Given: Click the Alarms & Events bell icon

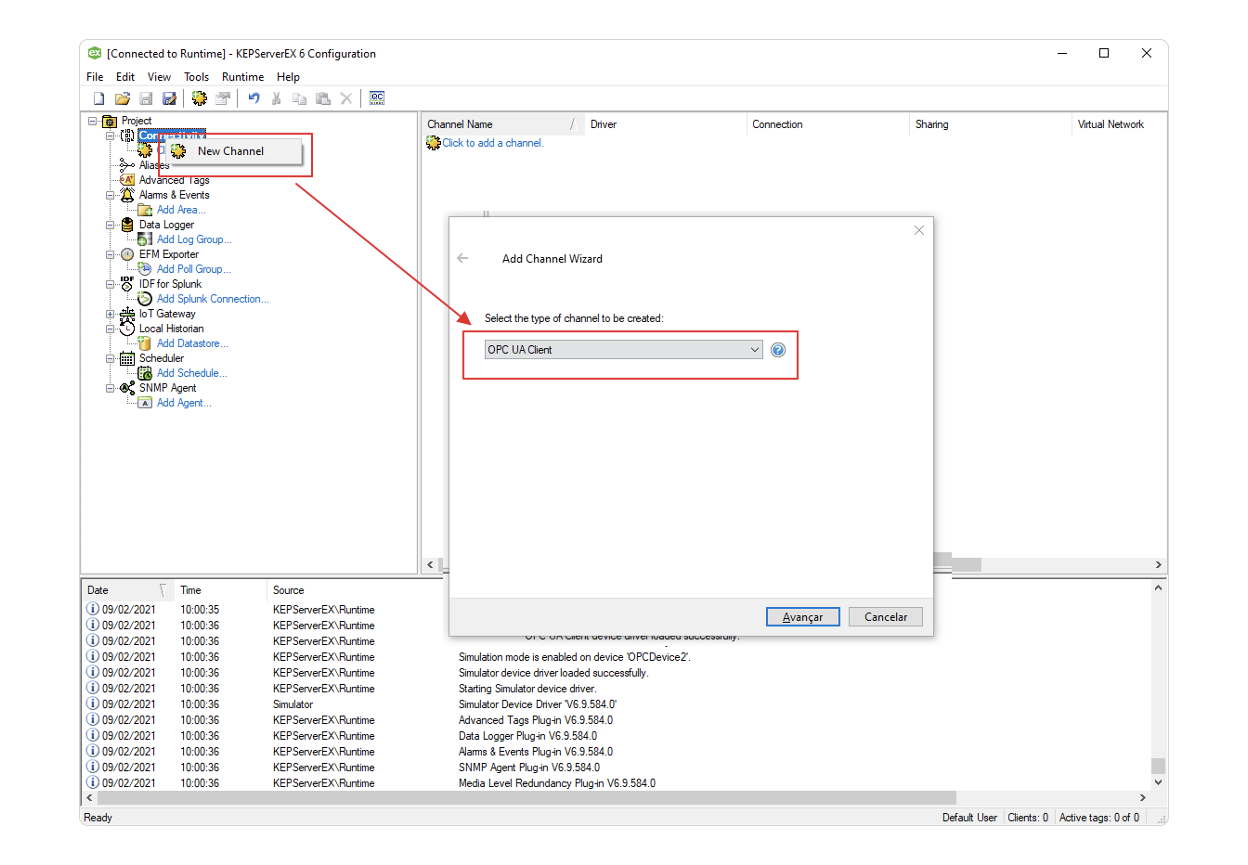Looking at the screenshot, I should 127,195.
